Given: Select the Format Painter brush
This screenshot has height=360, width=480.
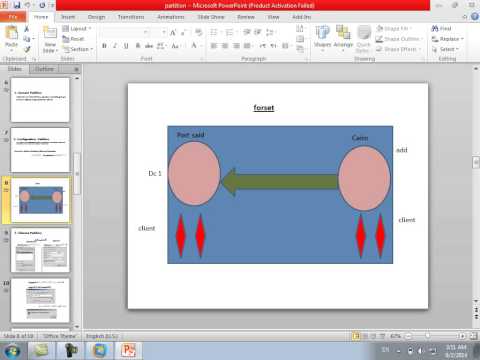Looking at the screenshot, I should click(x=27, y=49).
